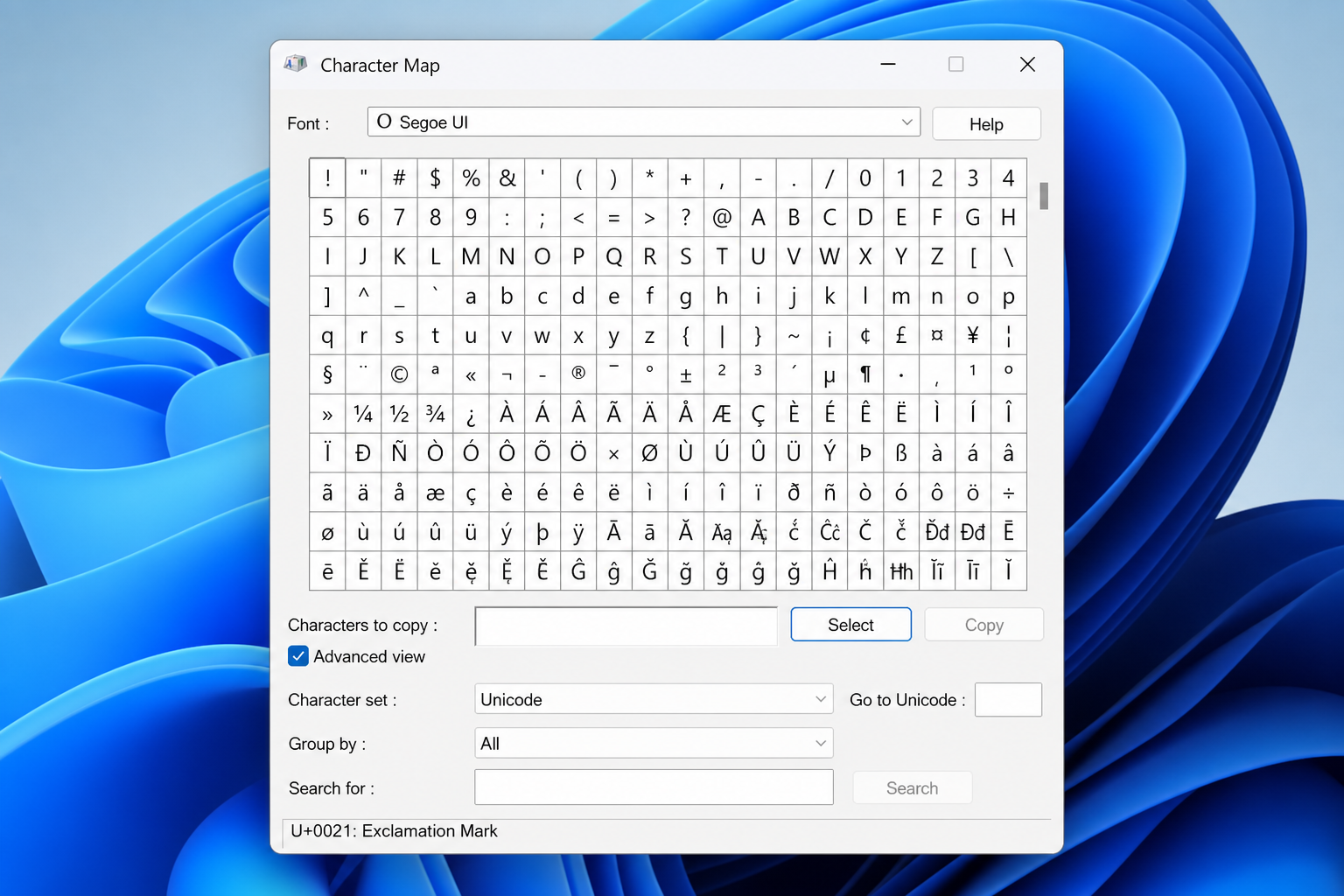Select the lowercase letter g
This screenshot has height=896, width=1344.
point(686,297)
